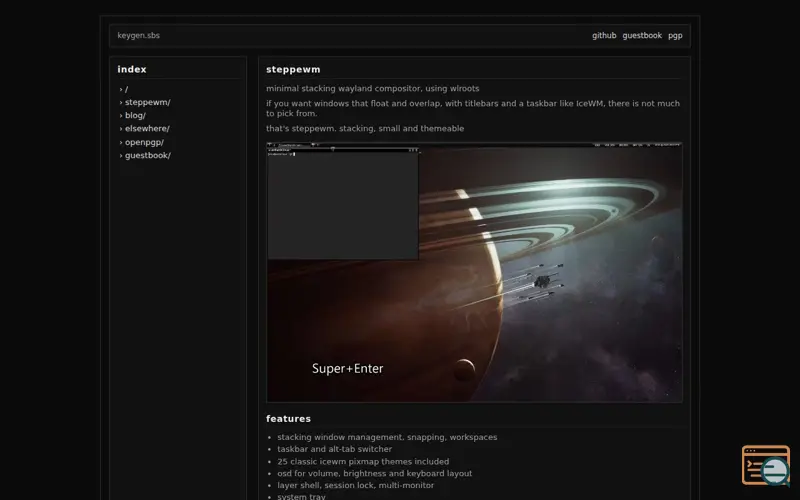Open the pgp link in header
This screenshot has height=500, width=800.
pos(675,36)
